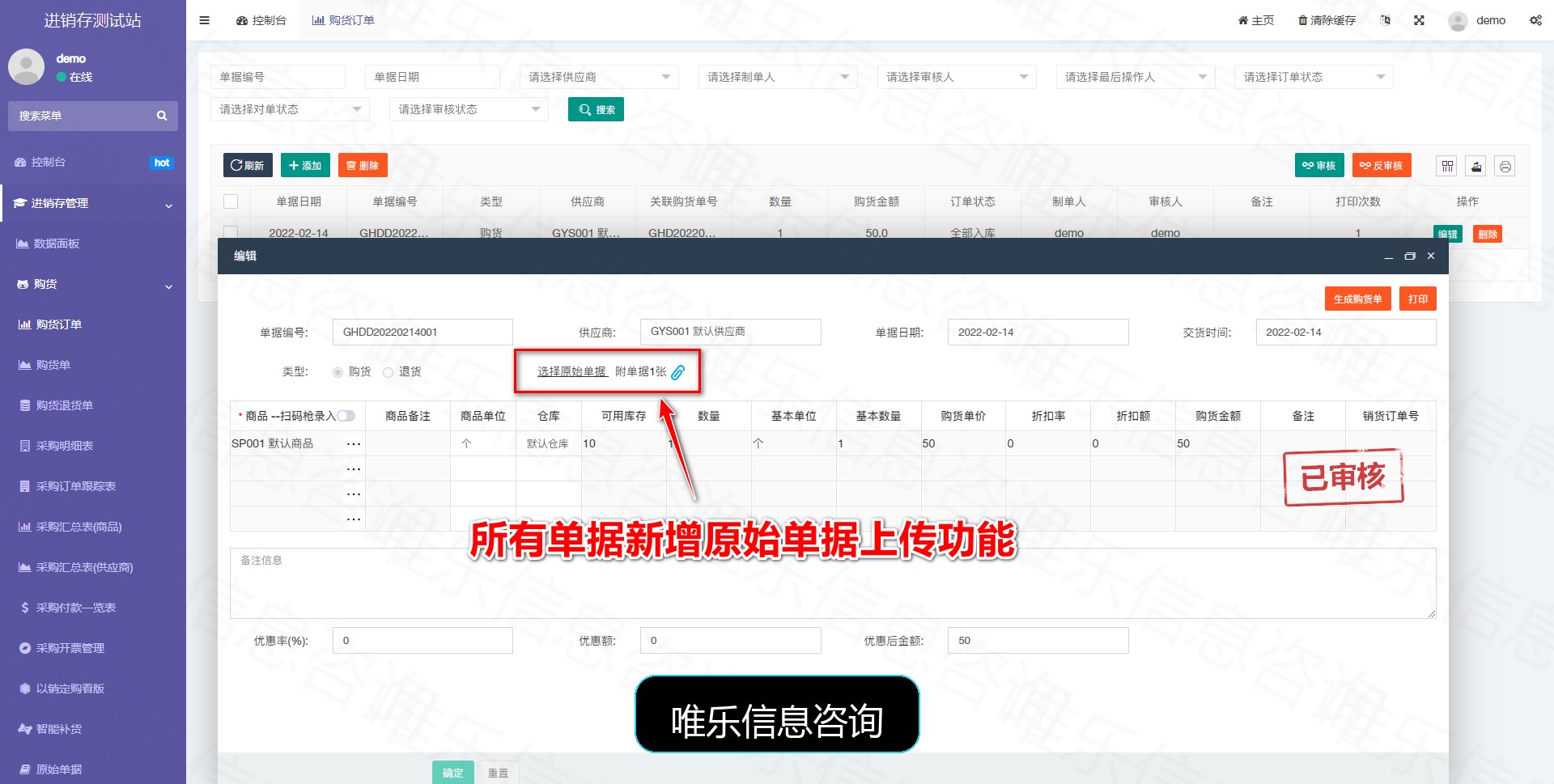
Task: Click 清除缓存 trash item in top bar
Action: (x=1327, y=20)
